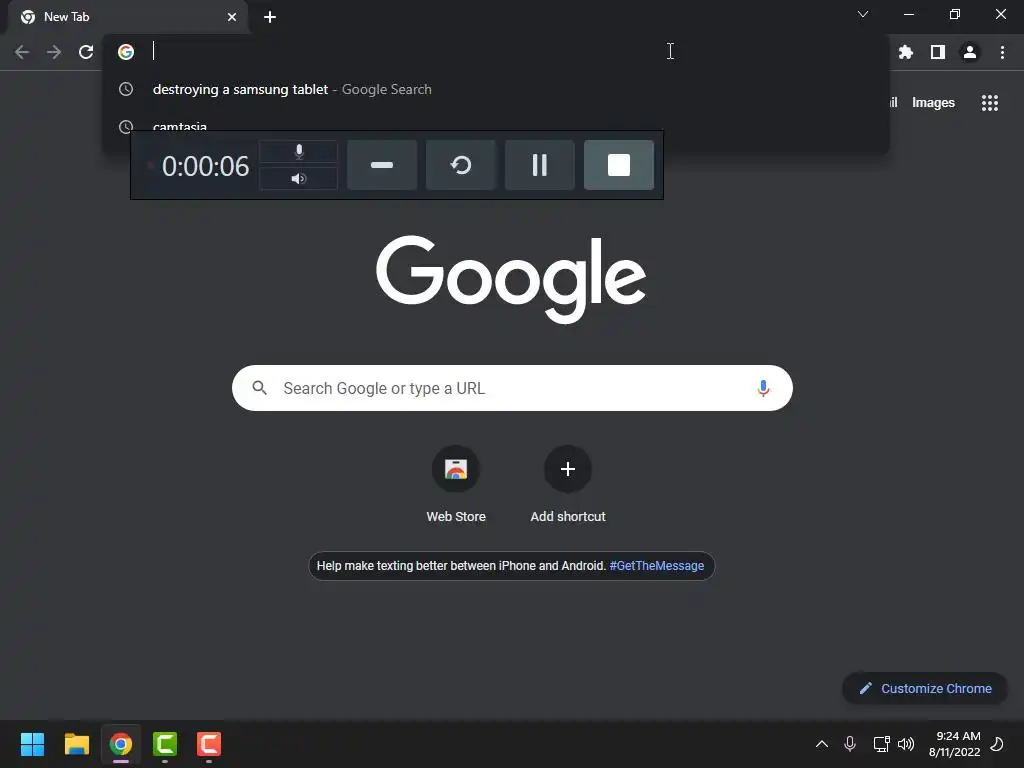Screen dimensions: 1024x768
Task: Start voice search with microphone icon
Action: [763, 388]
